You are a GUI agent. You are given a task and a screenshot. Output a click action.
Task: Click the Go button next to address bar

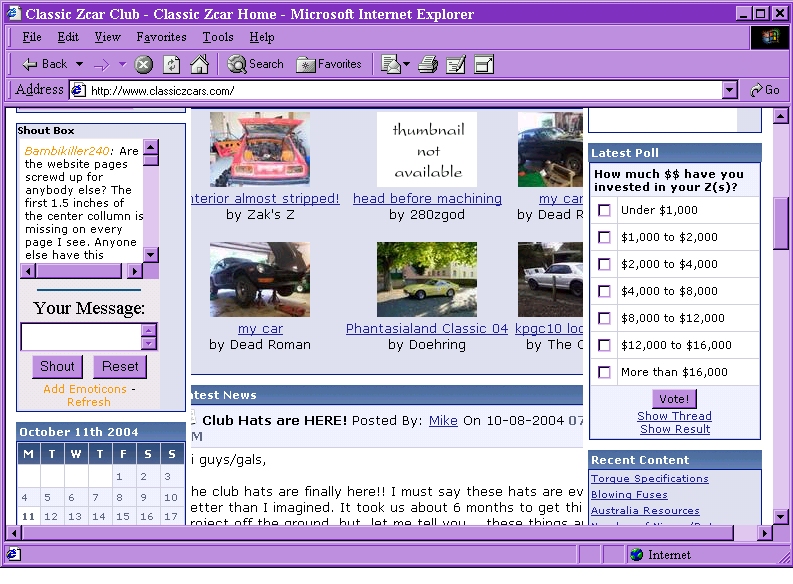[765, 90]
